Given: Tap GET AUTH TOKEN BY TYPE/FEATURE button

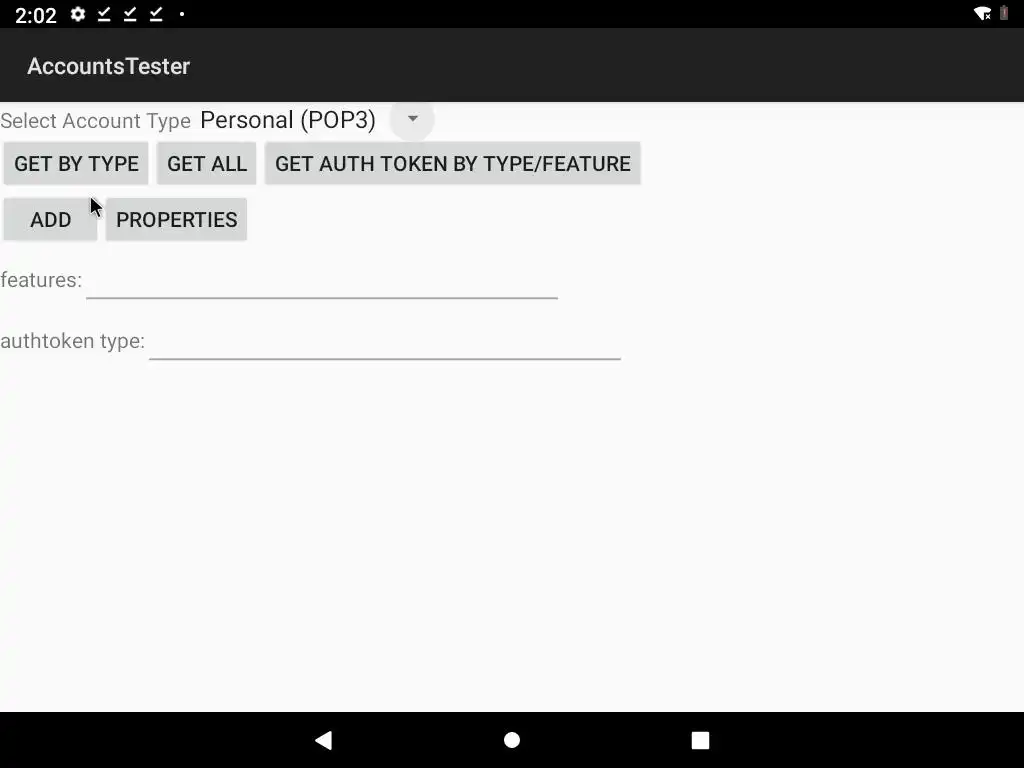Looking at the screenshot, I should (453, 163).
